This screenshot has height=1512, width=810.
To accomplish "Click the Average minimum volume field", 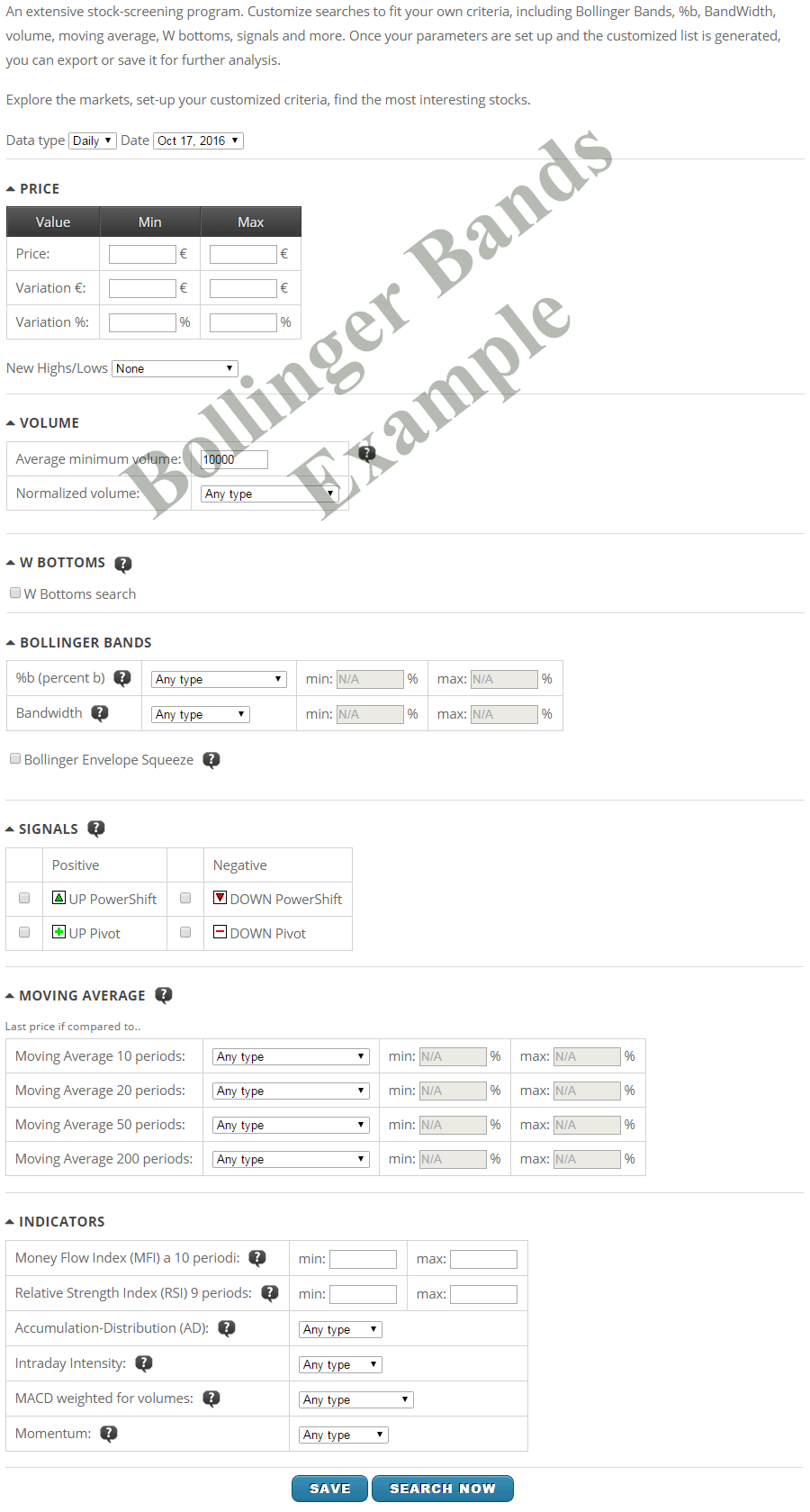I will (234, 459).
